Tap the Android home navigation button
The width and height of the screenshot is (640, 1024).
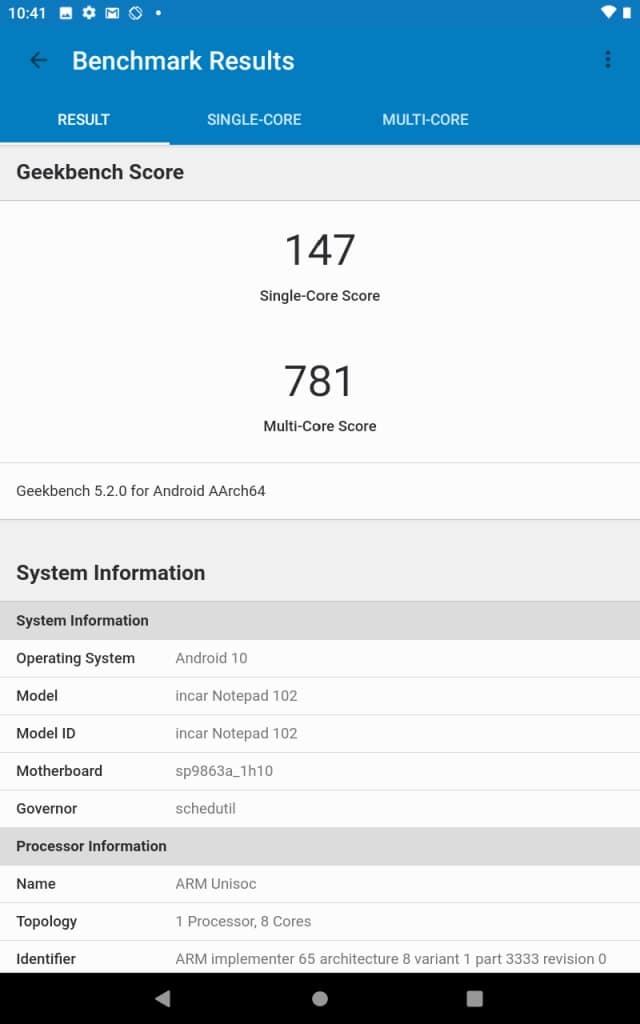tap(320, 998)
